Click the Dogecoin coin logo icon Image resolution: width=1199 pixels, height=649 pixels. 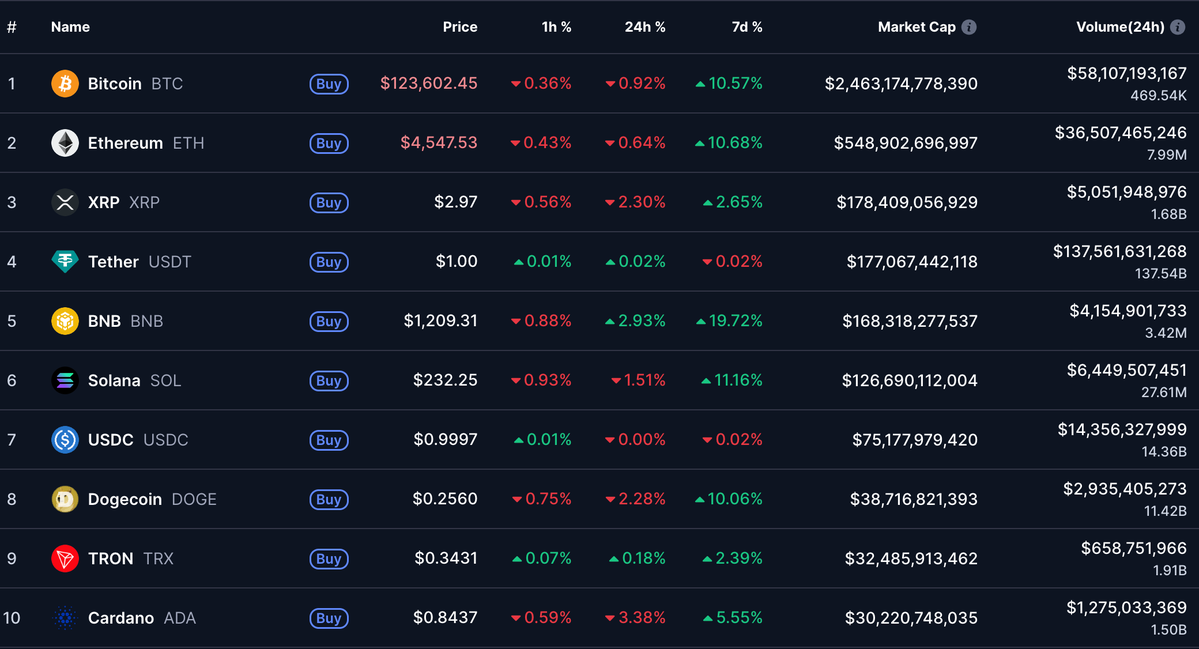(65, 499)
